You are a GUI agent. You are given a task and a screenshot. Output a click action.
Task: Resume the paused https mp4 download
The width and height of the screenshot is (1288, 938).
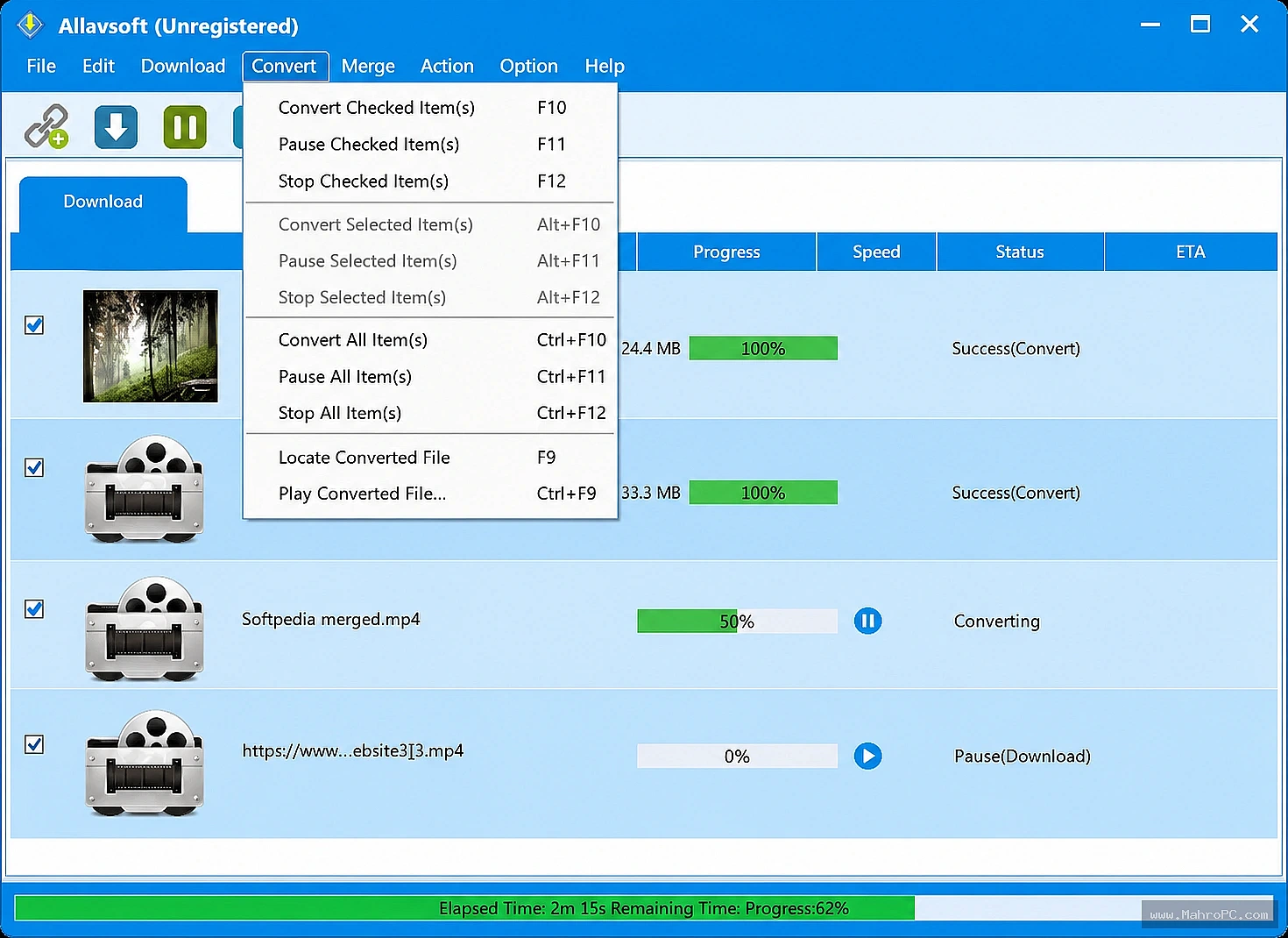click(x=867, y=756)
